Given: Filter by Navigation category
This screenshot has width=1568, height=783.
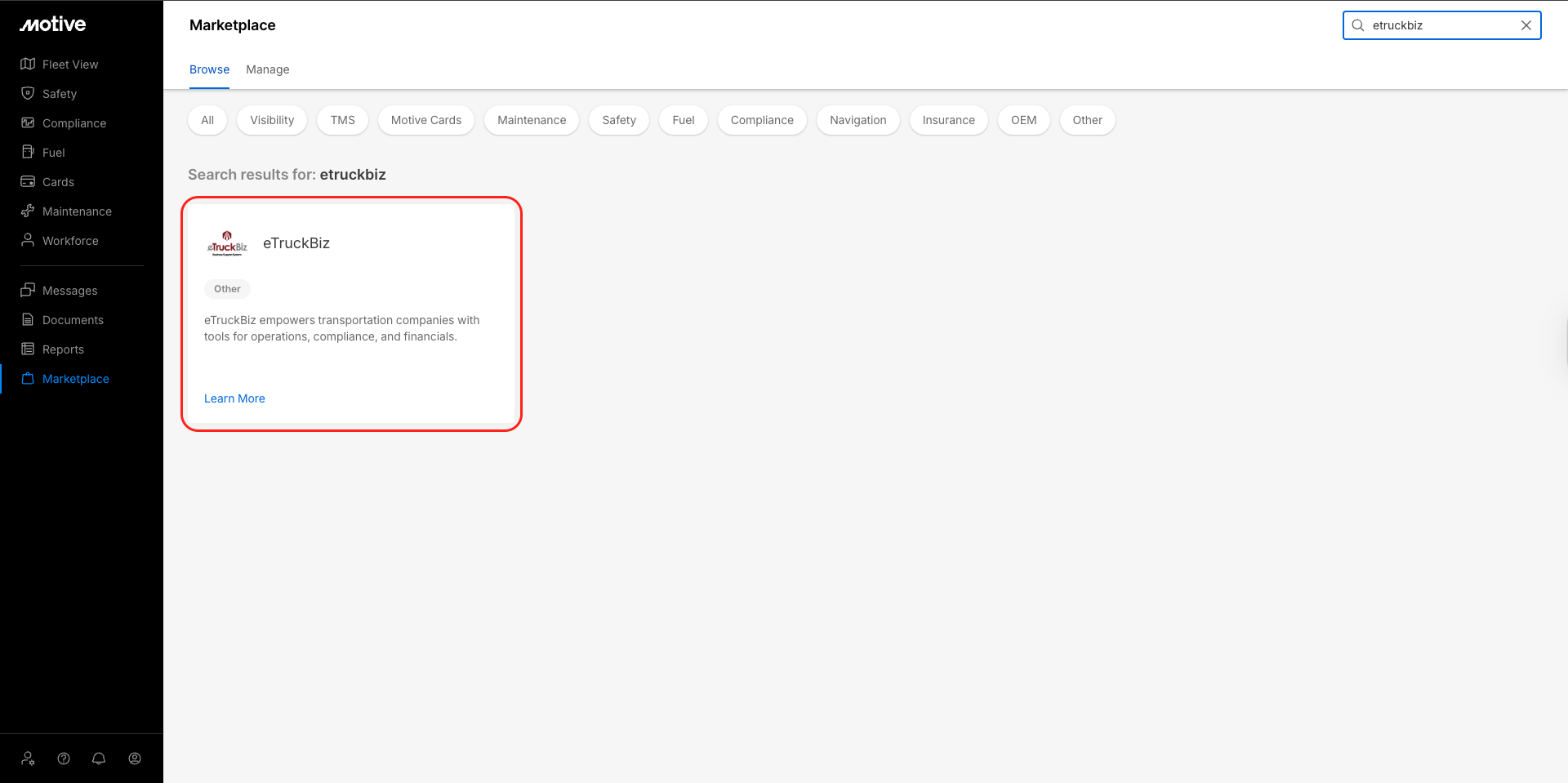Looking at the screenshot, I should [x=858, y=120].
